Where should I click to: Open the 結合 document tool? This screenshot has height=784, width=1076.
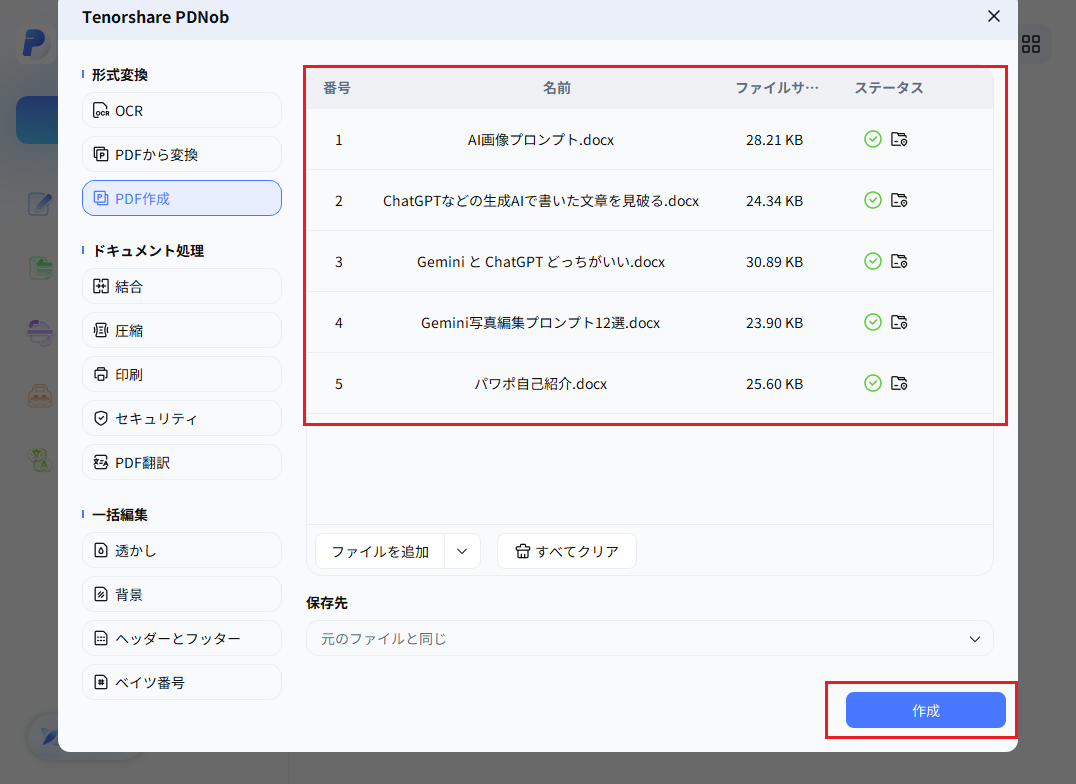pyautogui.click(x=181, y=286)
